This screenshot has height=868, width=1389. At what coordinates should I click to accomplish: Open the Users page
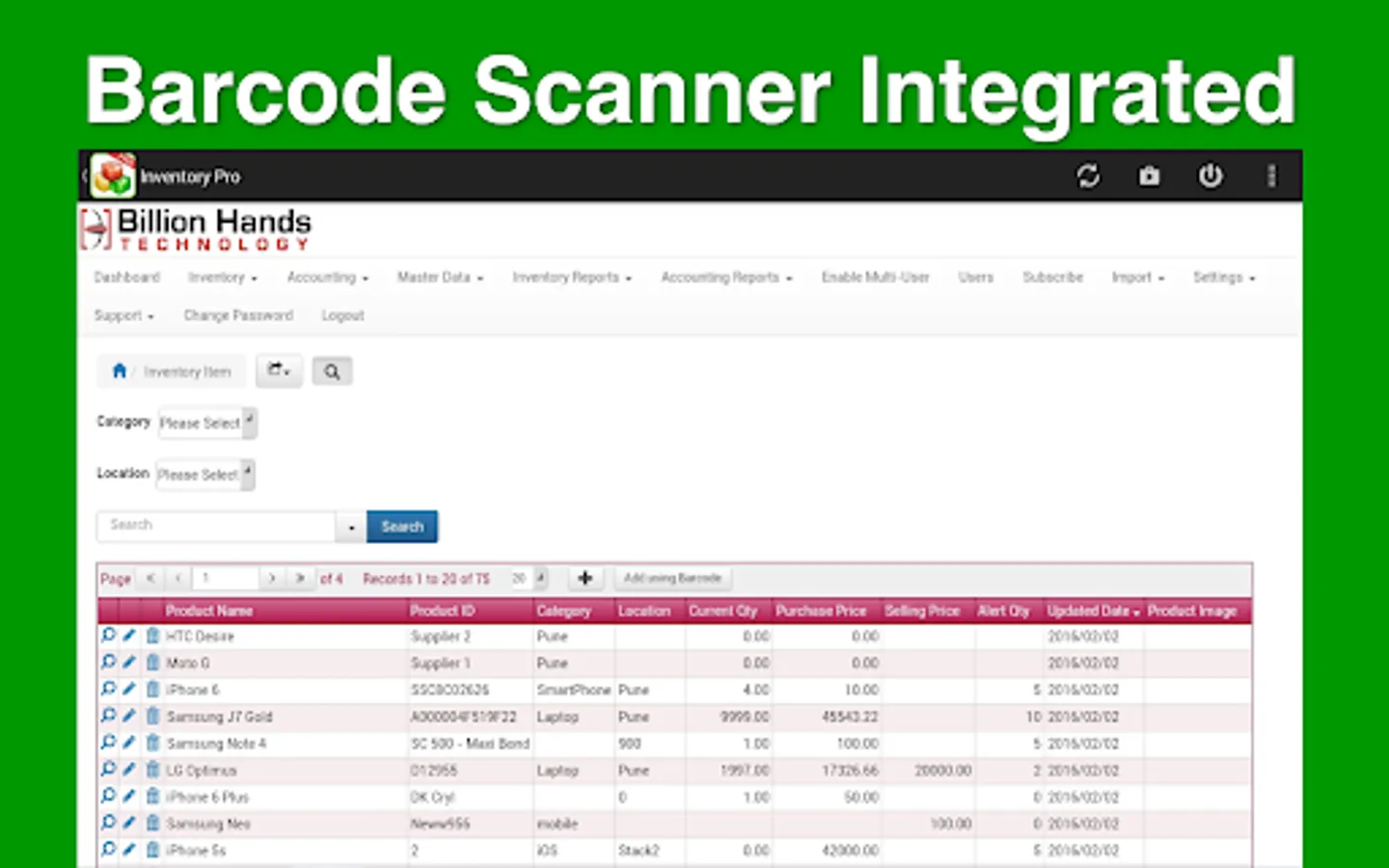[975, 278]
